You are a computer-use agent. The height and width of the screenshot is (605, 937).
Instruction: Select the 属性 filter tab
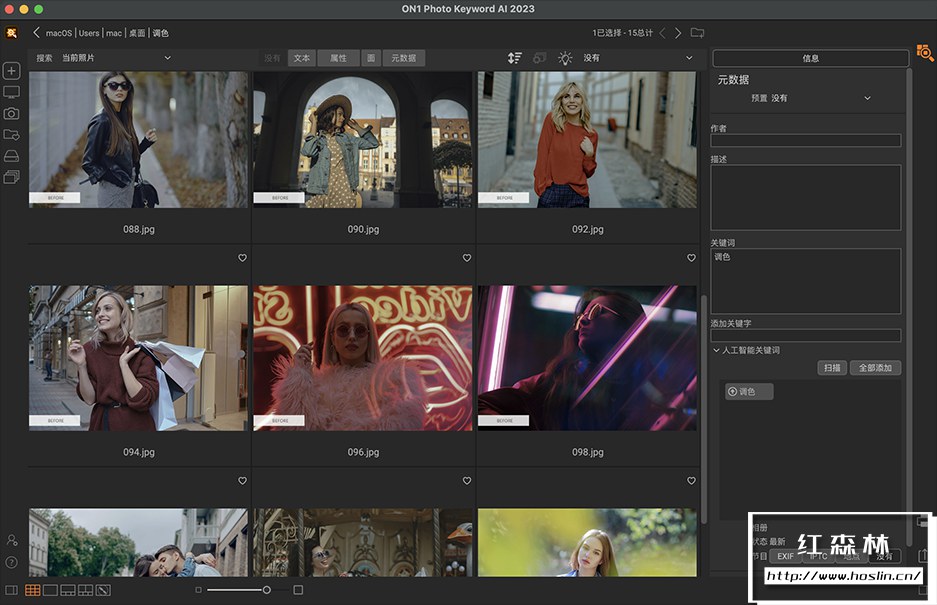[338, 58]
